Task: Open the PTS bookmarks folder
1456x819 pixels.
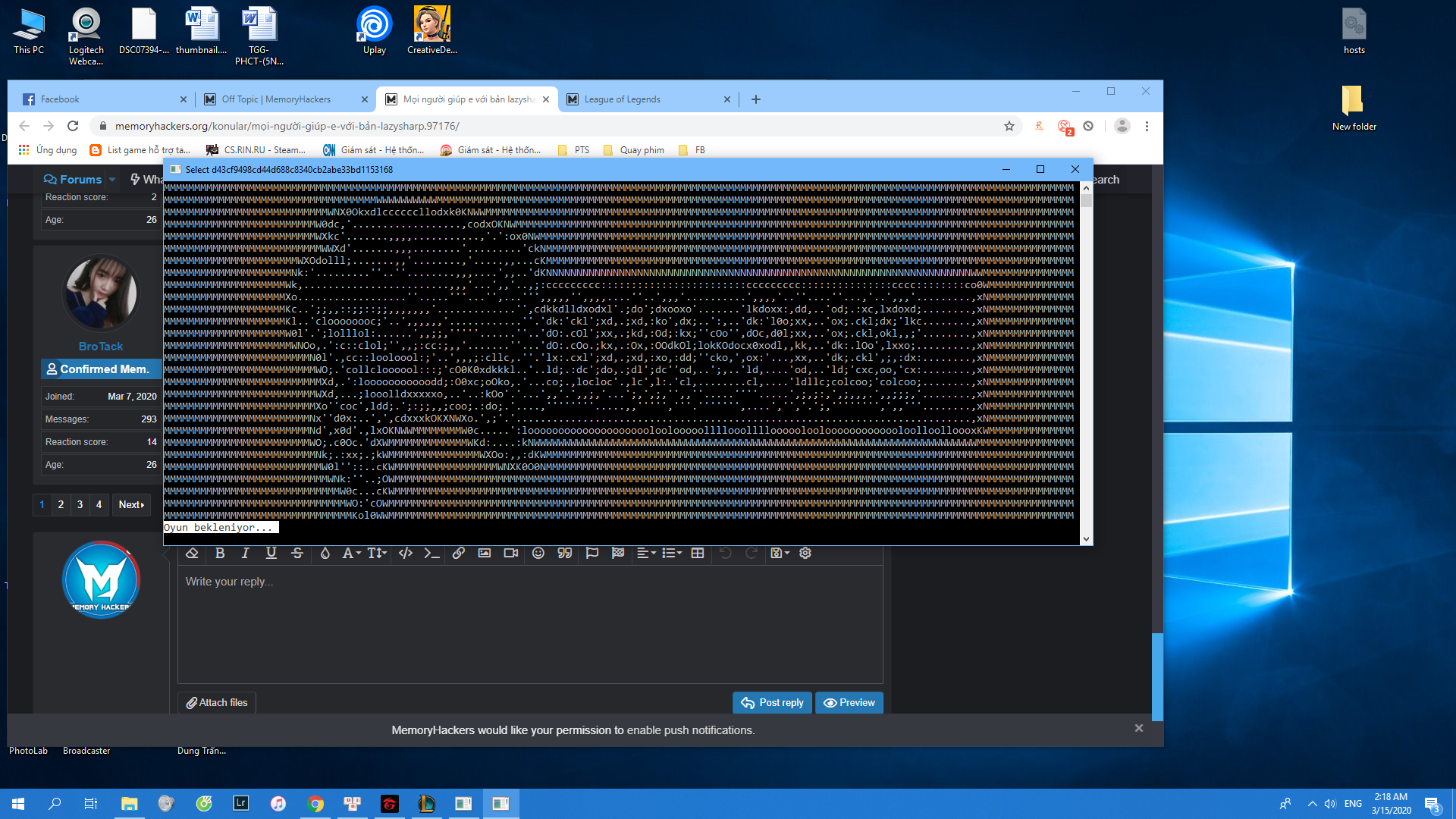Action: (573, 150)
